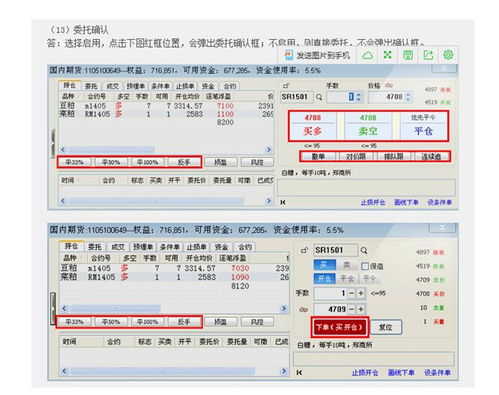Click the upper SR1501 contract input field
The width and height of the screenshot is (499, 395).
coord(296,97)
